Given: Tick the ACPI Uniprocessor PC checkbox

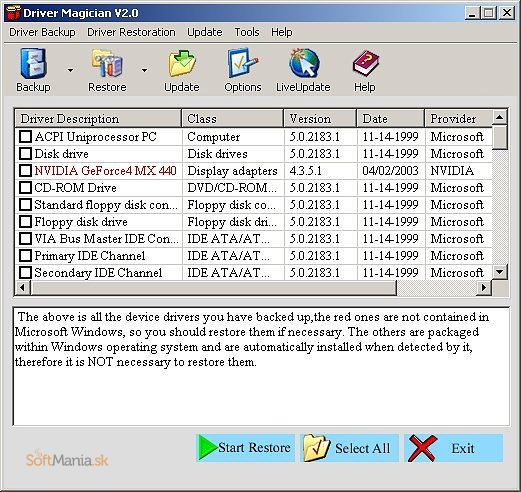Looking at the screenshot, I should [25, 137].
